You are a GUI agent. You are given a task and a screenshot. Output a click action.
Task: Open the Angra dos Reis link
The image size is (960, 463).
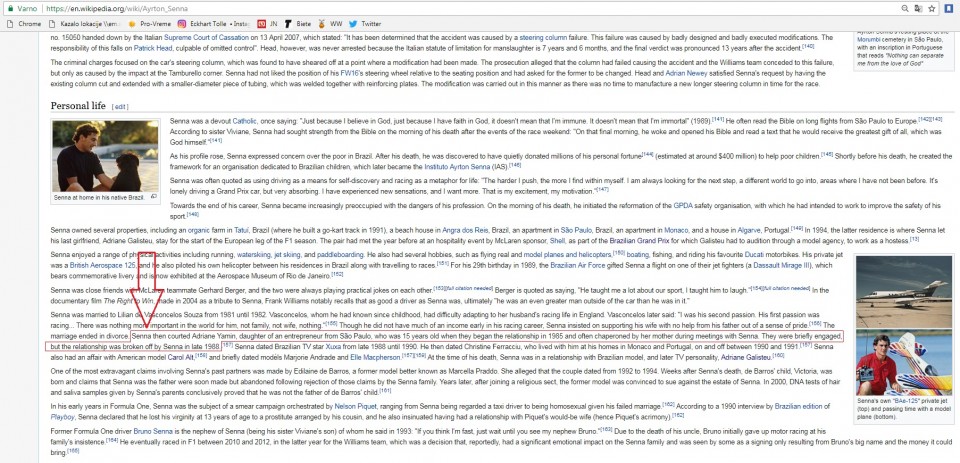[x=465, y=230]
